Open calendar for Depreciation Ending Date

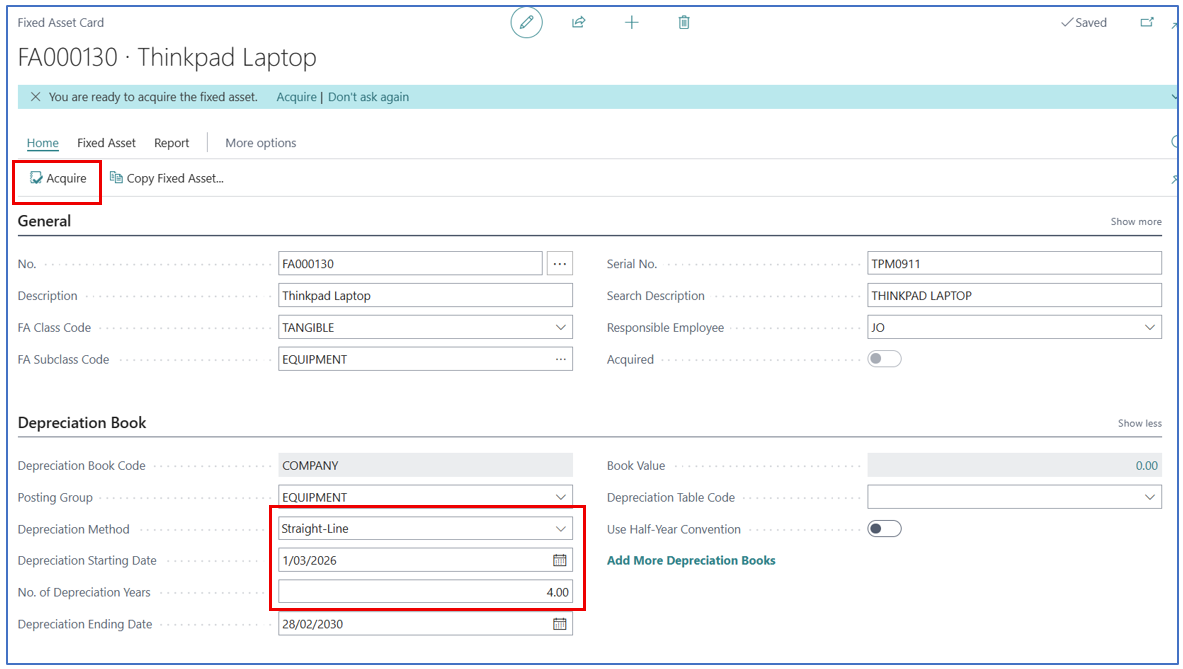[x=560, y=624]
